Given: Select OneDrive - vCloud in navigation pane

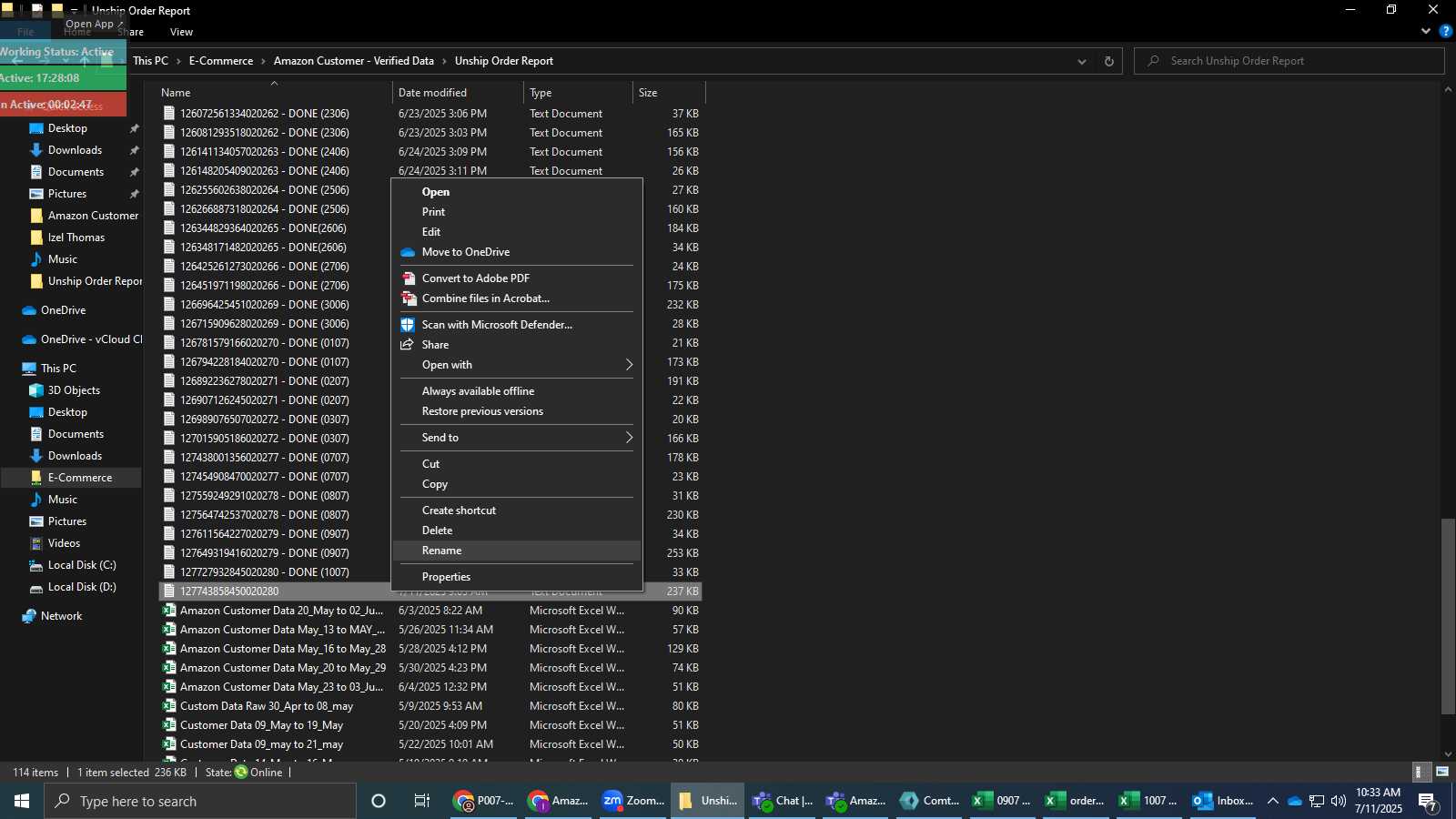Looking at the screenshot, I should (x=81, y=339).
